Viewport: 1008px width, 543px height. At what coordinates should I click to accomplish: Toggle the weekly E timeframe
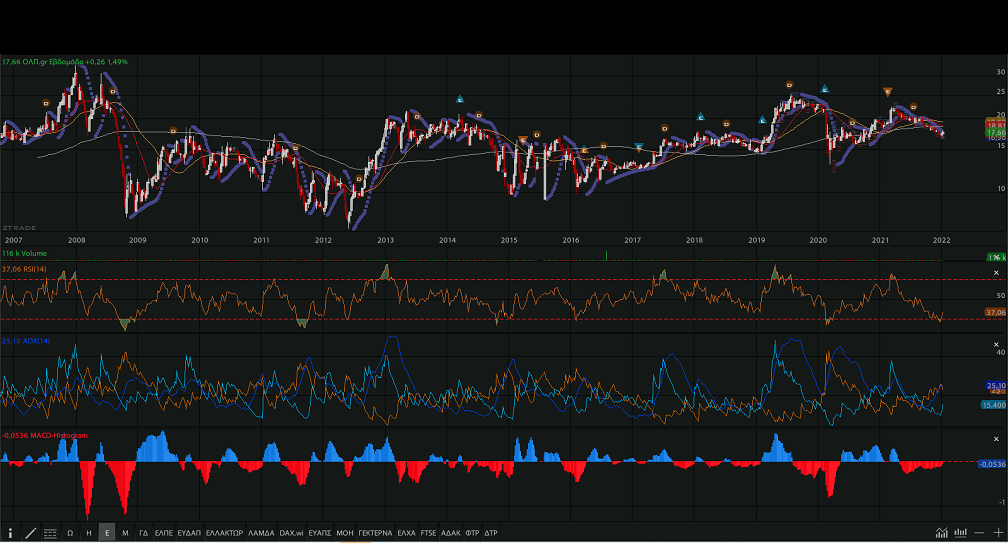(107, 533)
